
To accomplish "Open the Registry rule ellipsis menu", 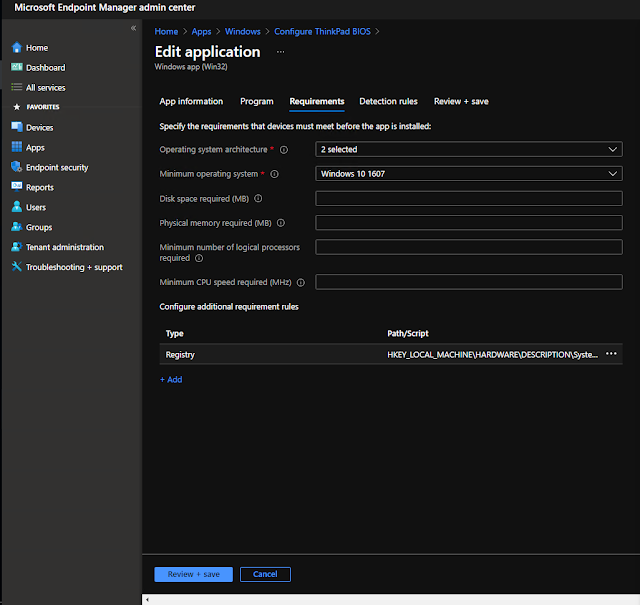I will [611, 354].
